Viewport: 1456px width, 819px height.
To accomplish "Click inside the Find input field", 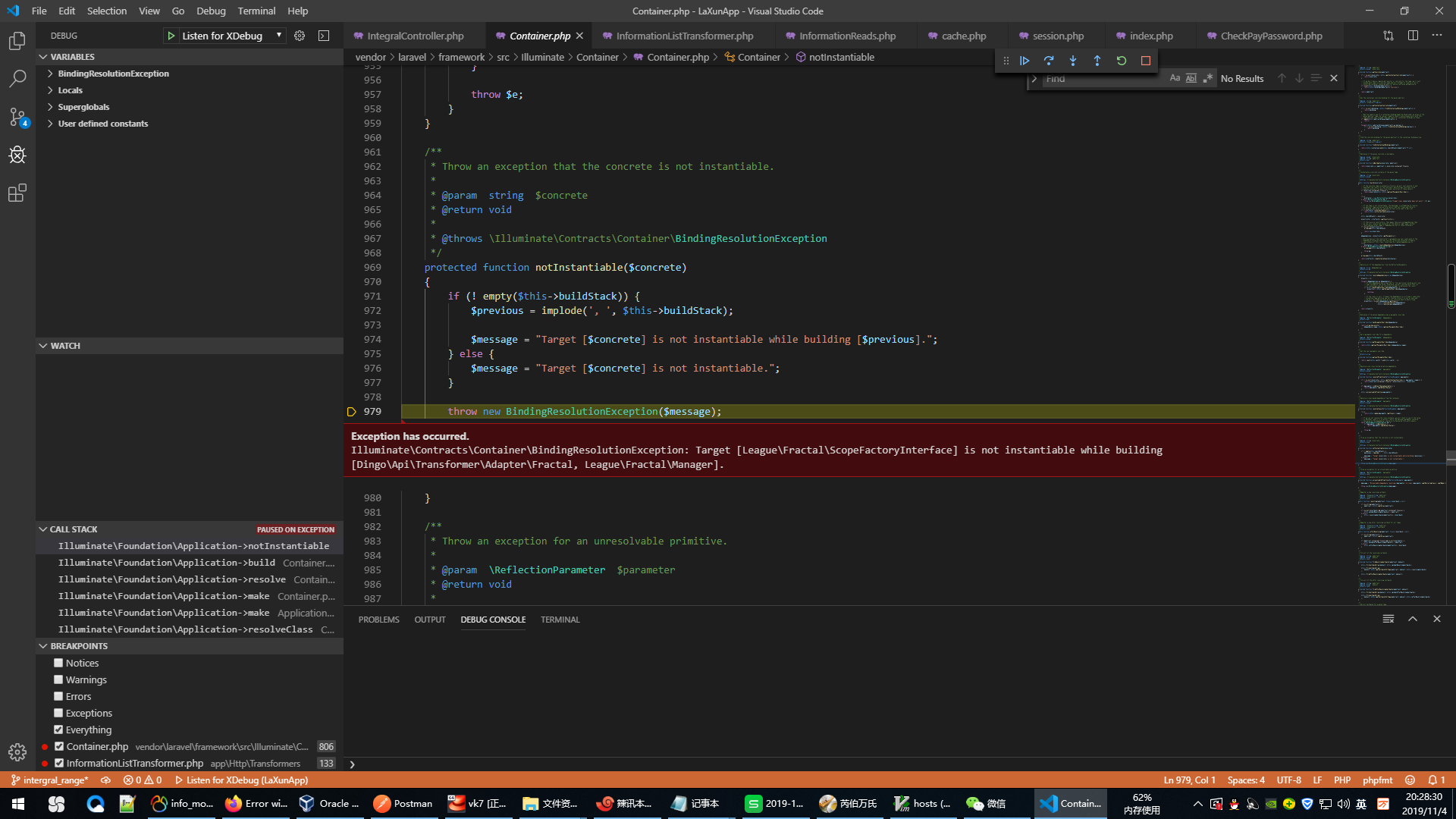I will tap(1100, 77).
